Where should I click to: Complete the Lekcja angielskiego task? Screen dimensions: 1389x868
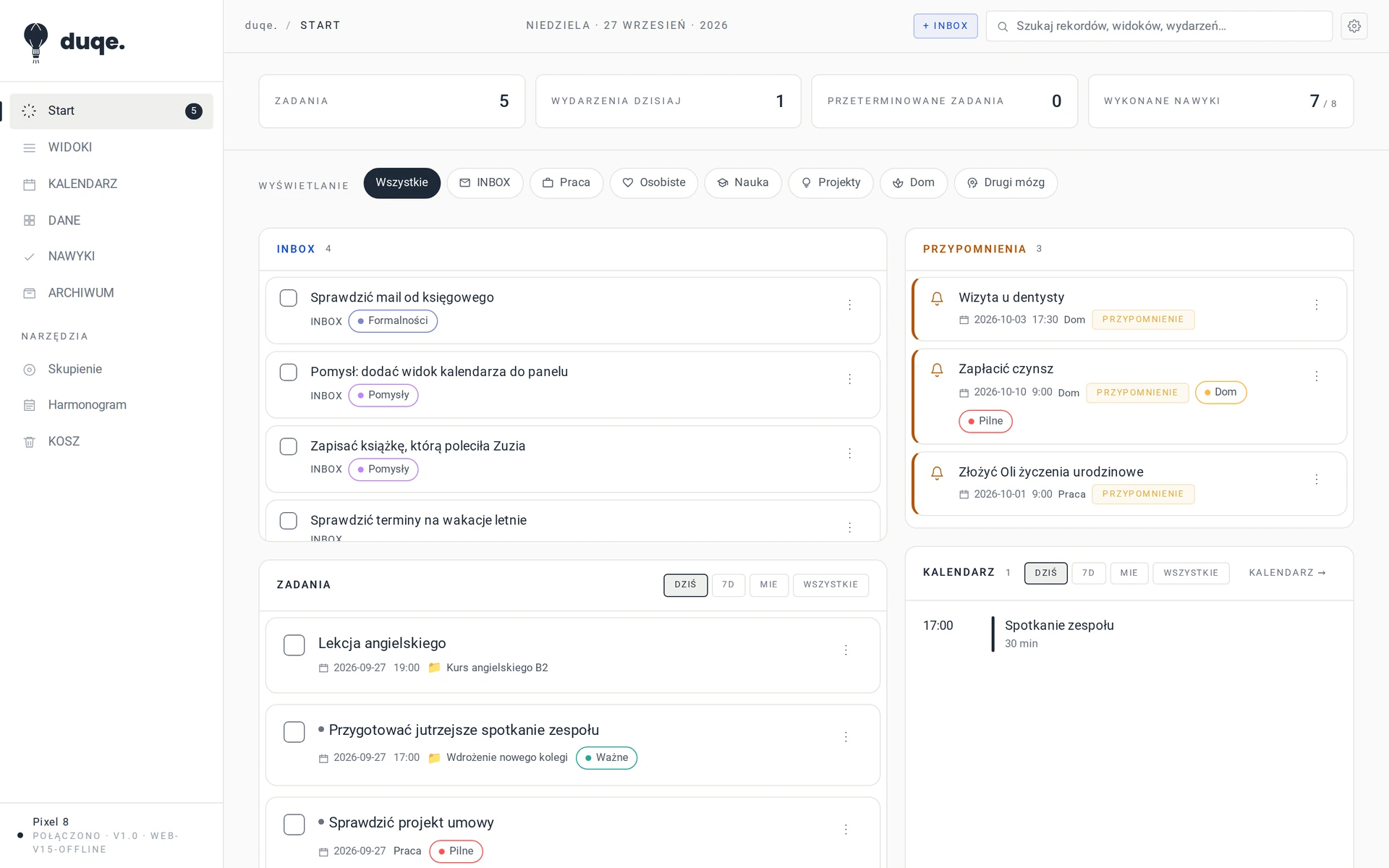click(294, 645)
